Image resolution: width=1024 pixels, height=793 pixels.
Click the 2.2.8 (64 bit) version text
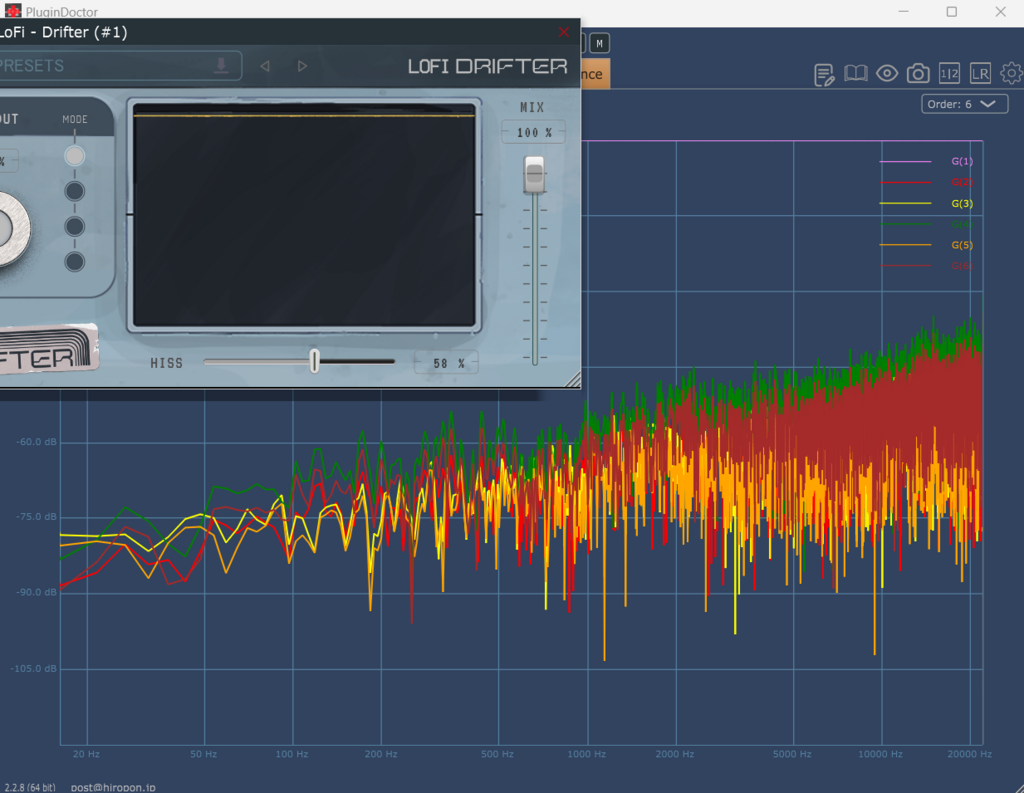[x=30, y=787]
